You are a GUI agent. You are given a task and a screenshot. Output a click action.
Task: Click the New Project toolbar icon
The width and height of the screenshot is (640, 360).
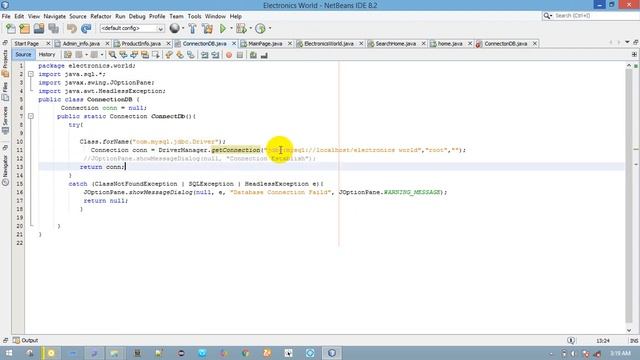[x=24, y=29]
